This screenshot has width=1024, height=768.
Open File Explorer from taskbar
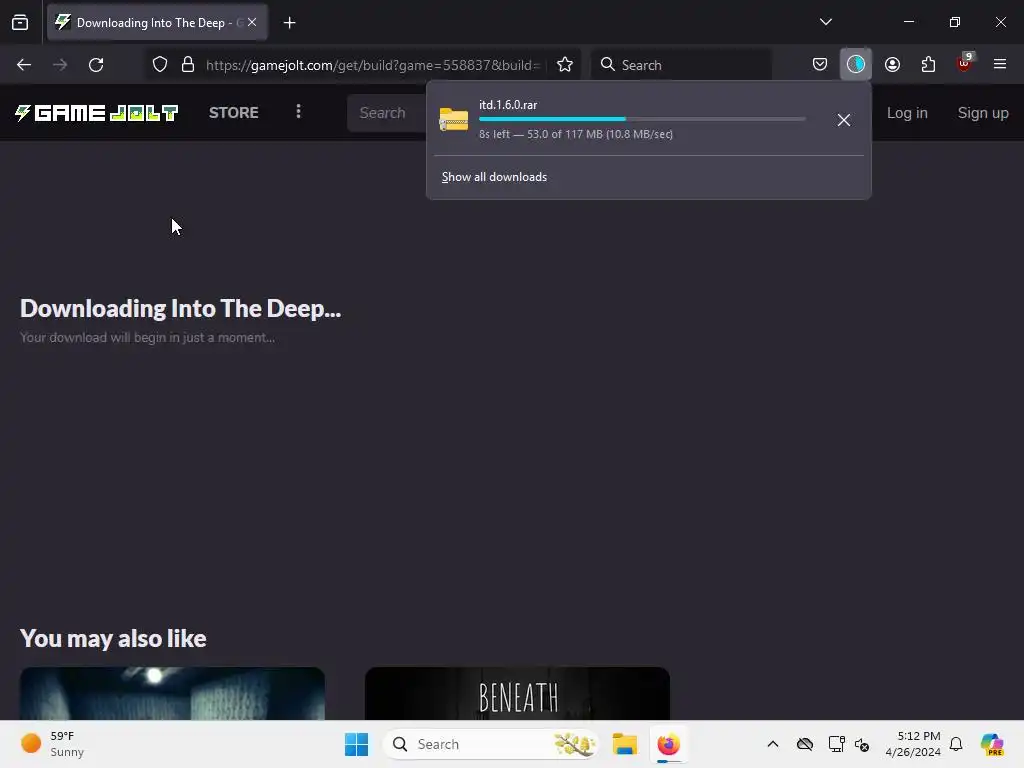pos(624,744)
